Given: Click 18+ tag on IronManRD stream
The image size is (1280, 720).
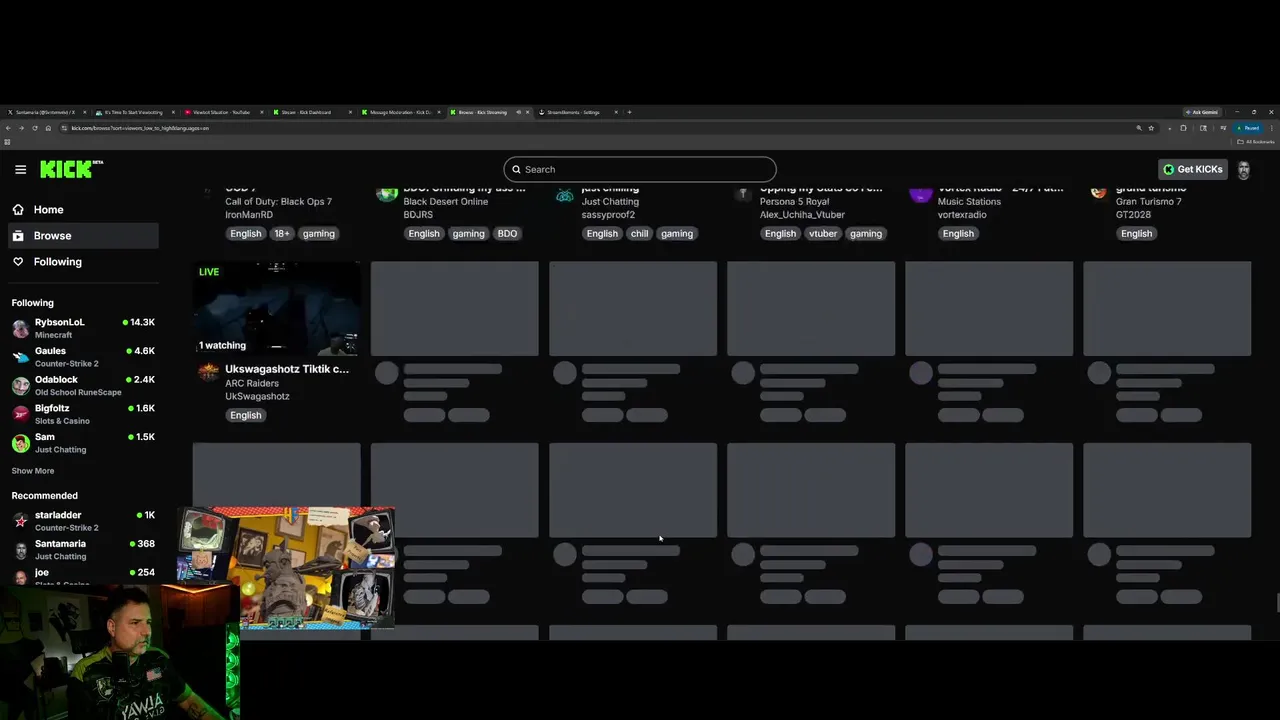Looking at the screenshot, I should [x=282, y=234].
